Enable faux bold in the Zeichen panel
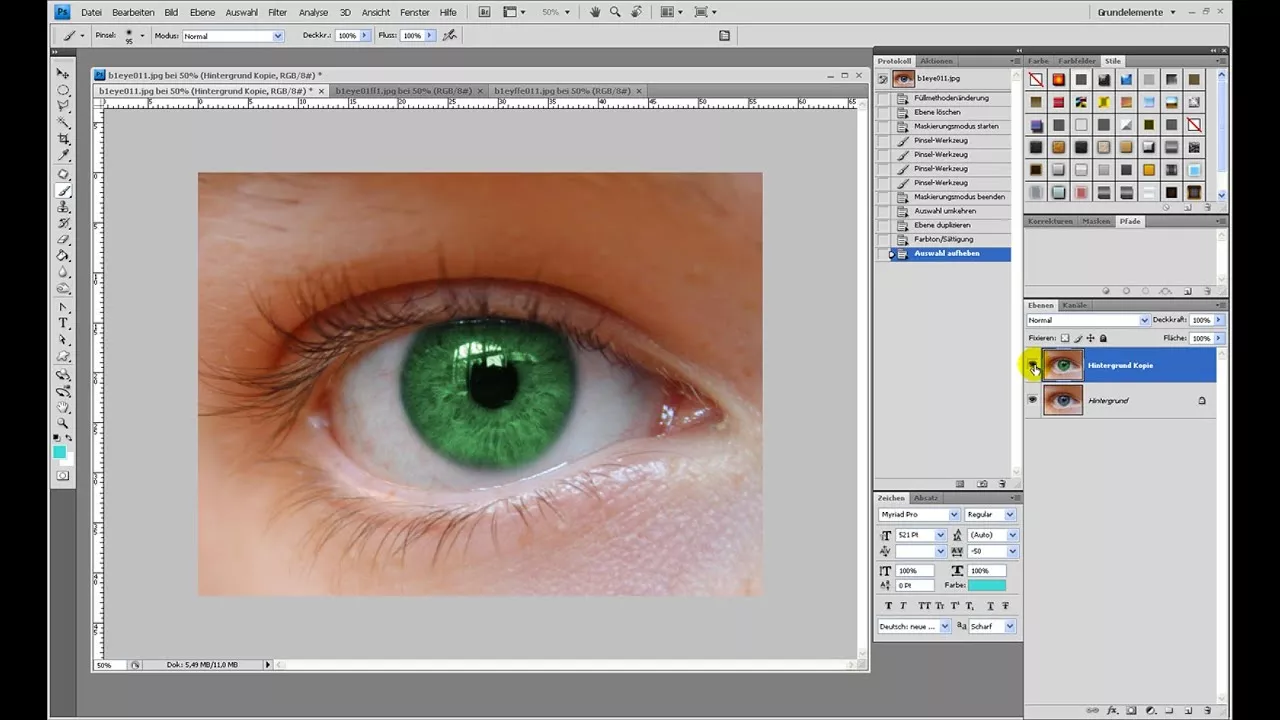This screenshot has width=1280, height=720. [888, 605]
